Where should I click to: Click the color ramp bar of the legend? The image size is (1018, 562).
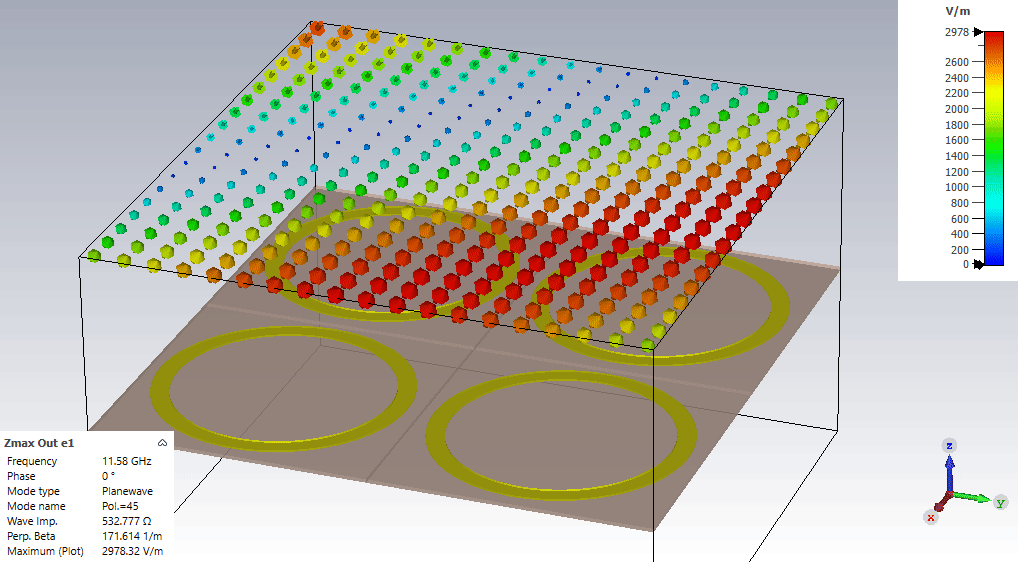coord(994,148)
